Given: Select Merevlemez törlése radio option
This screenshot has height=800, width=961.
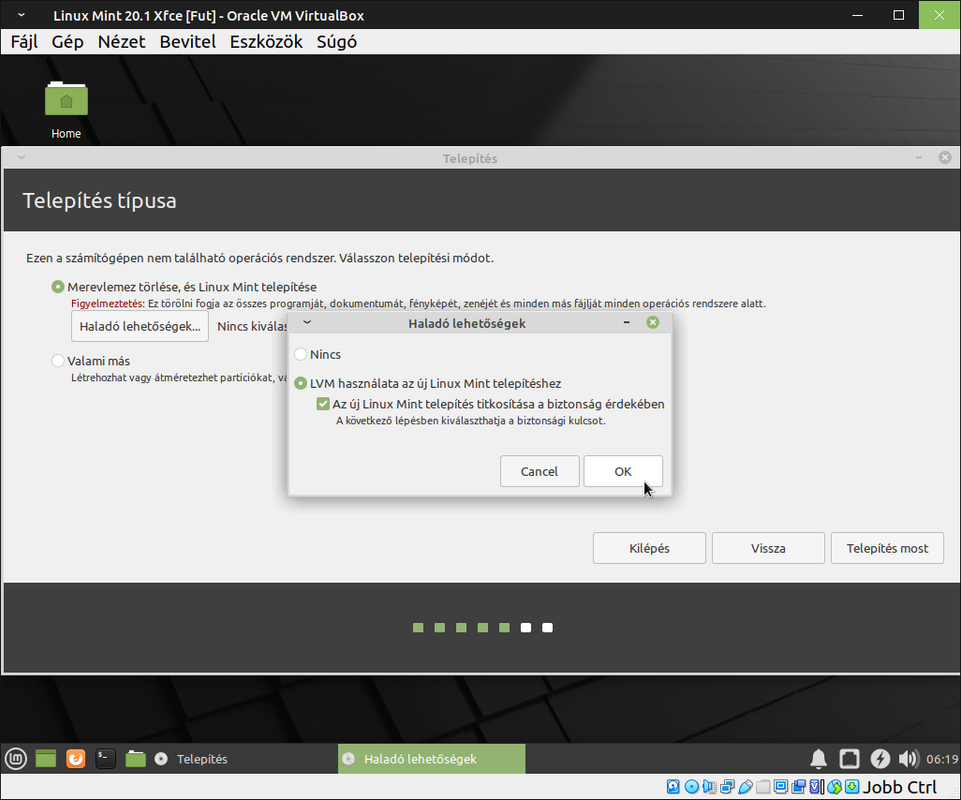Looking at the screenshot, I should pos(58,287).
